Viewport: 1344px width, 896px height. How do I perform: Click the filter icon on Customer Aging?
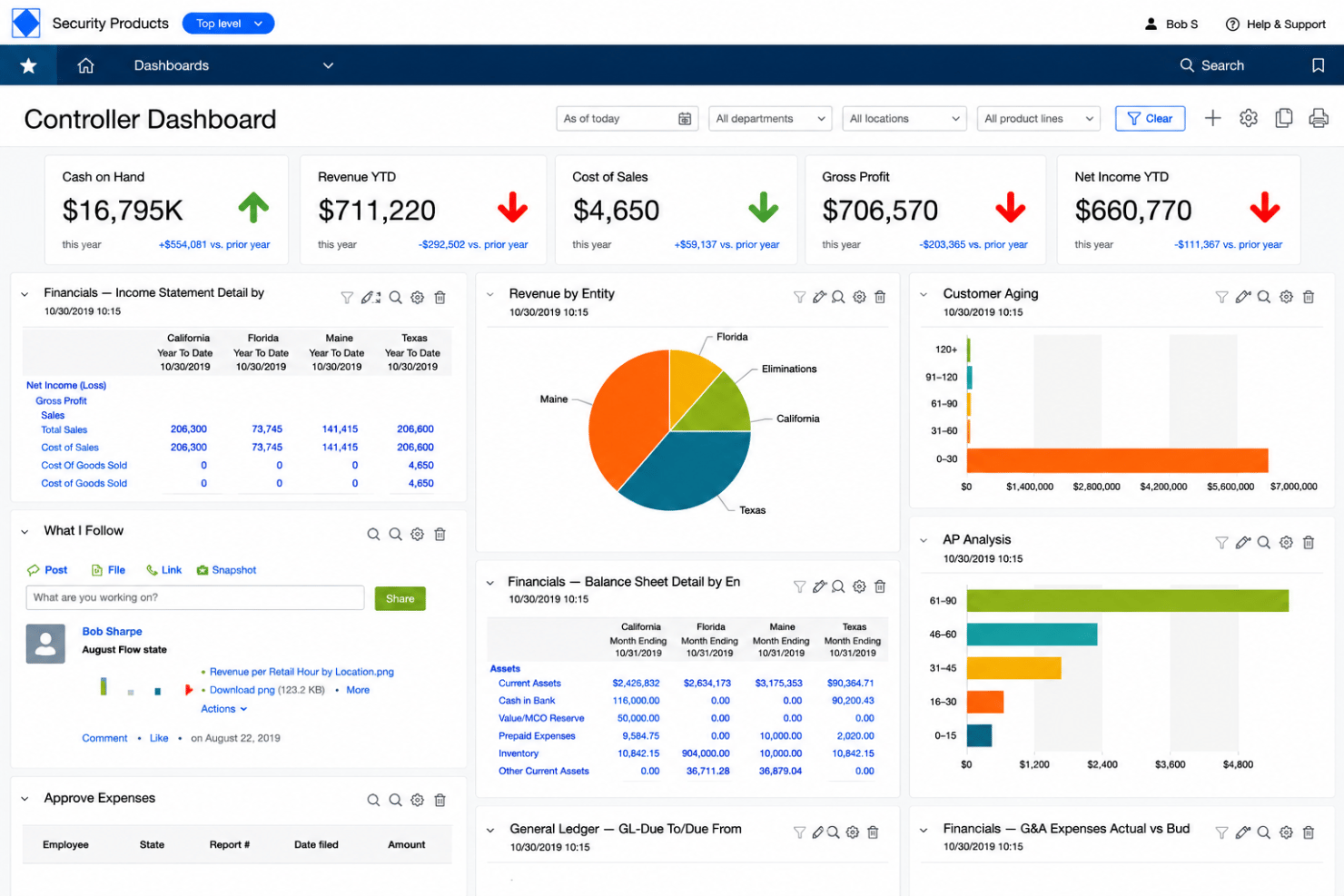[1221, 297]
